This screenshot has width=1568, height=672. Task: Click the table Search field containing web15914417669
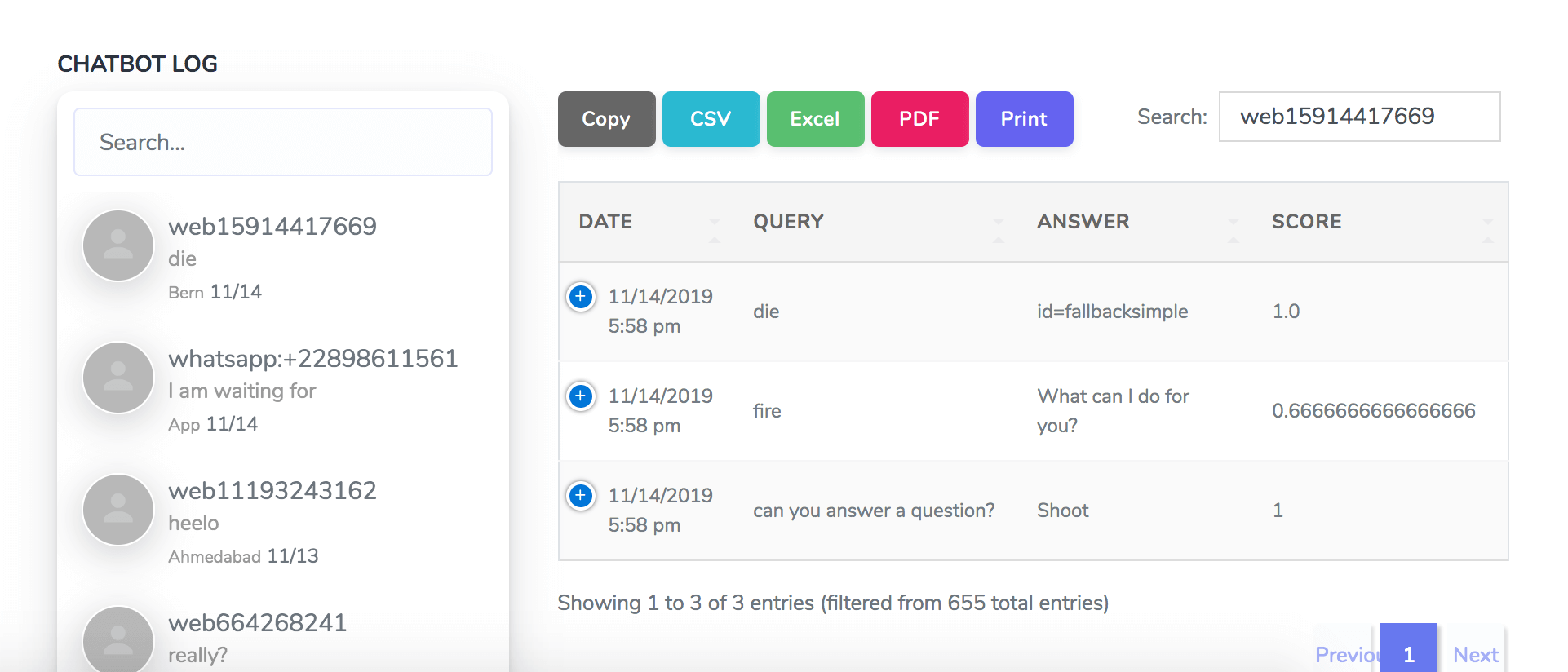(x=1359, y=117)
